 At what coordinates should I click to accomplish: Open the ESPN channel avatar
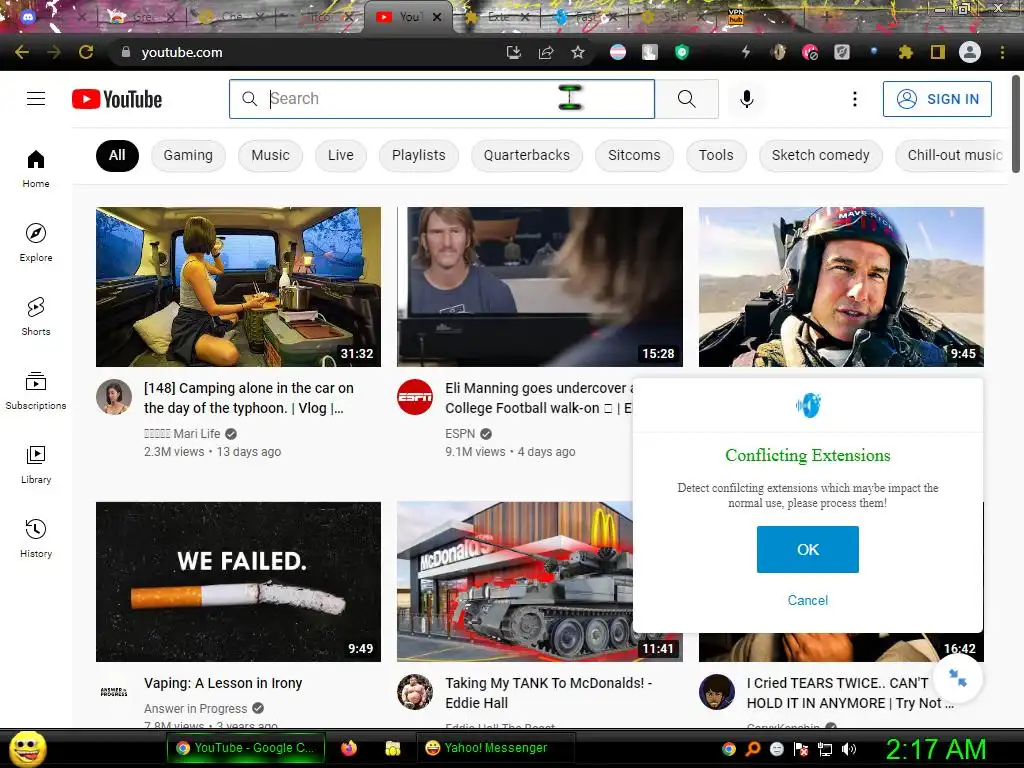415,396
